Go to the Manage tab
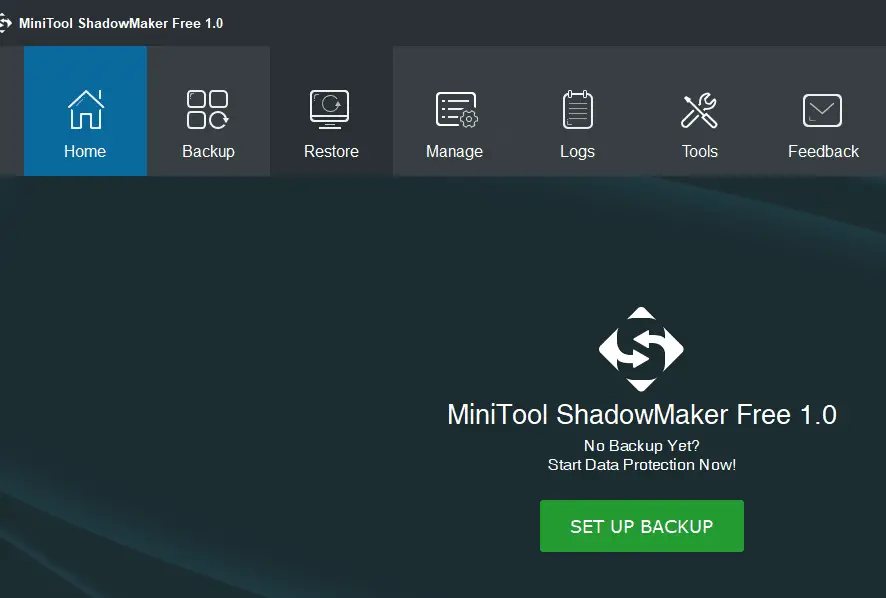886x598 pixels. point(454,111)
